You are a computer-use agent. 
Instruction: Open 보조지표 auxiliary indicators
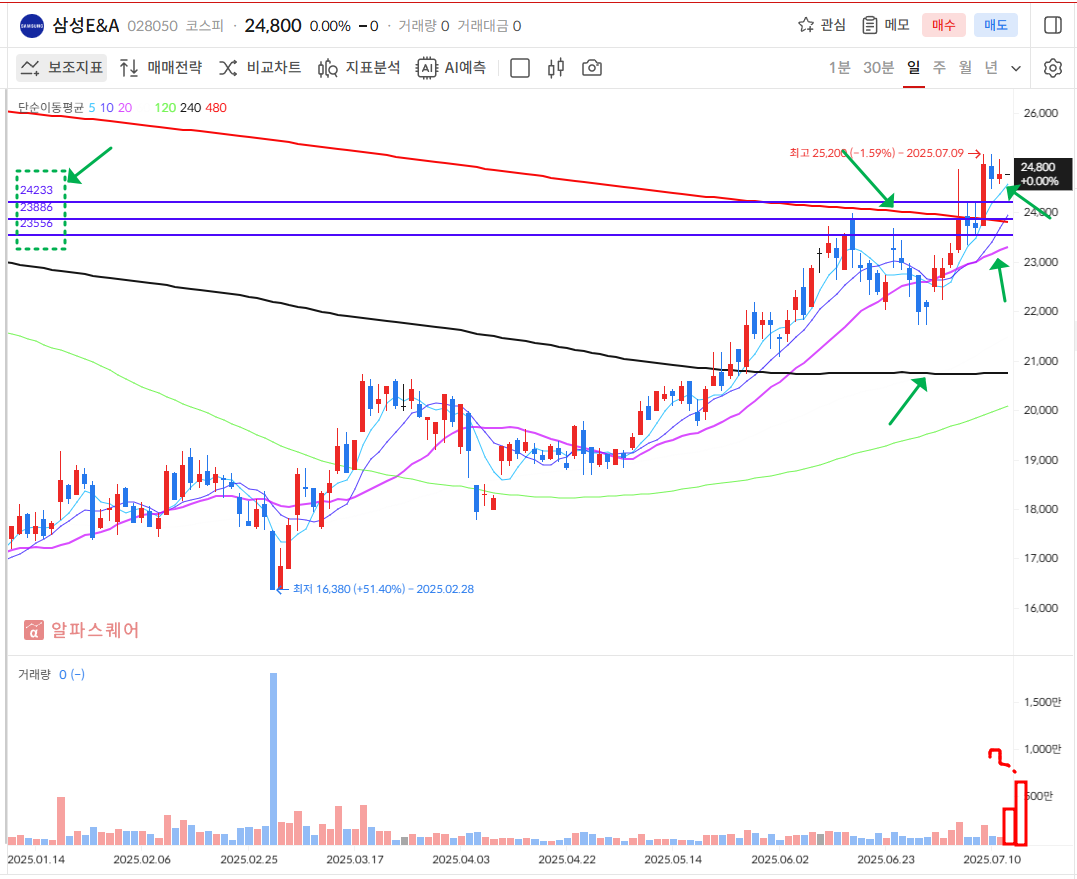click(x=62, y=68)
